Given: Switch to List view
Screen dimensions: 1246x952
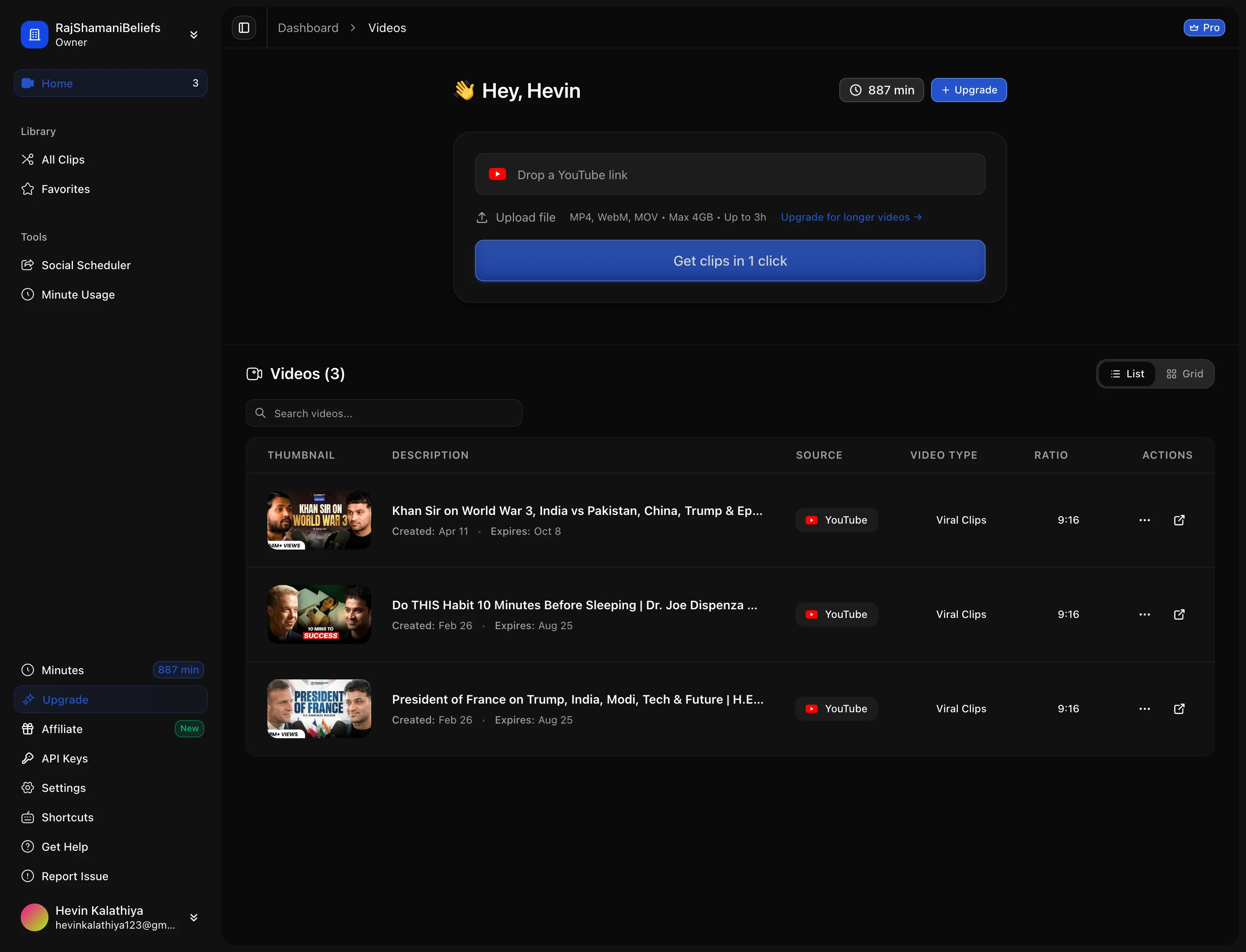Looking at the screenshot, I should [1127, 374].
